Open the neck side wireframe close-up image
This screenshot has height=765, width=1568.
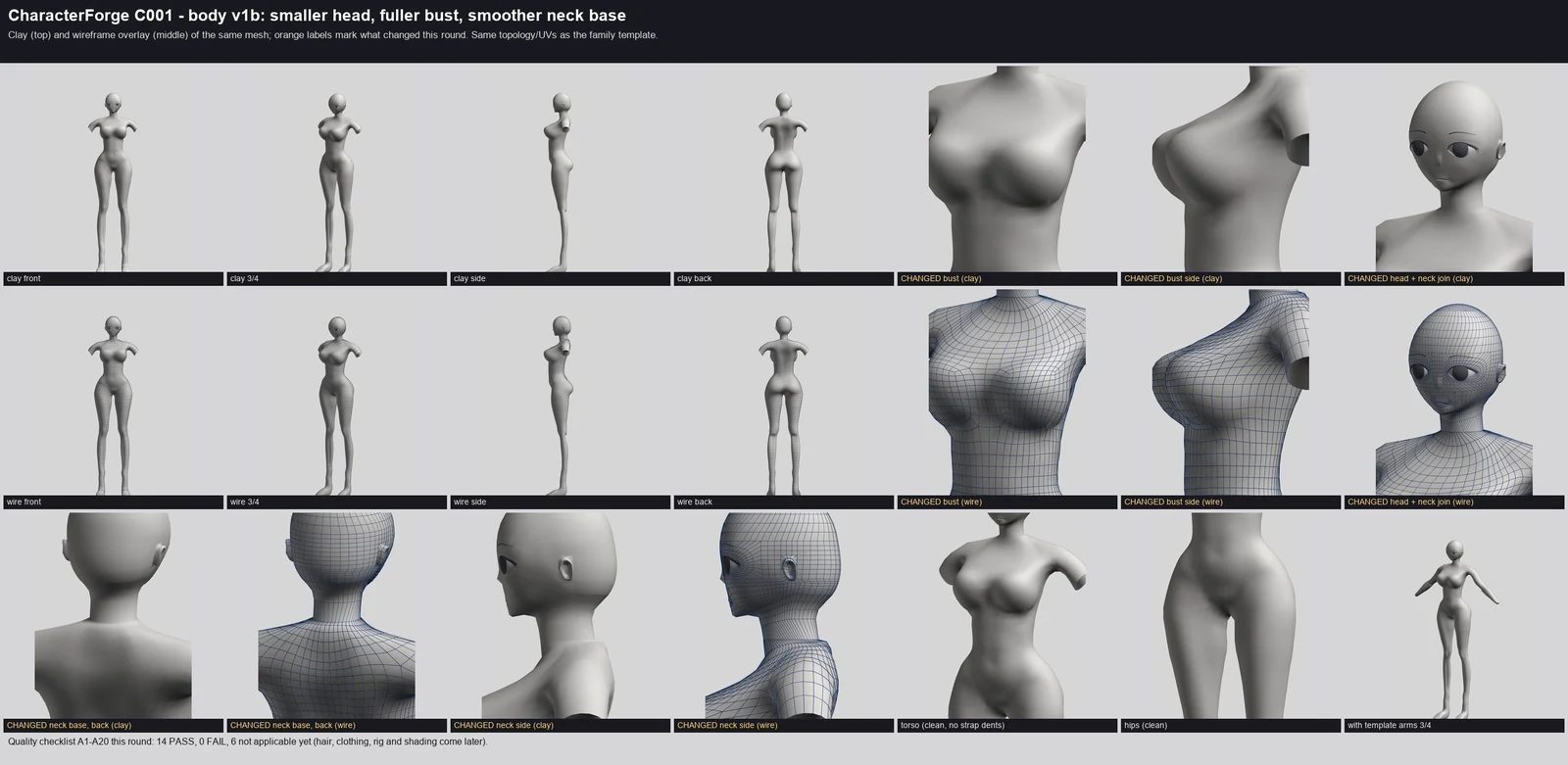(784, 615)
